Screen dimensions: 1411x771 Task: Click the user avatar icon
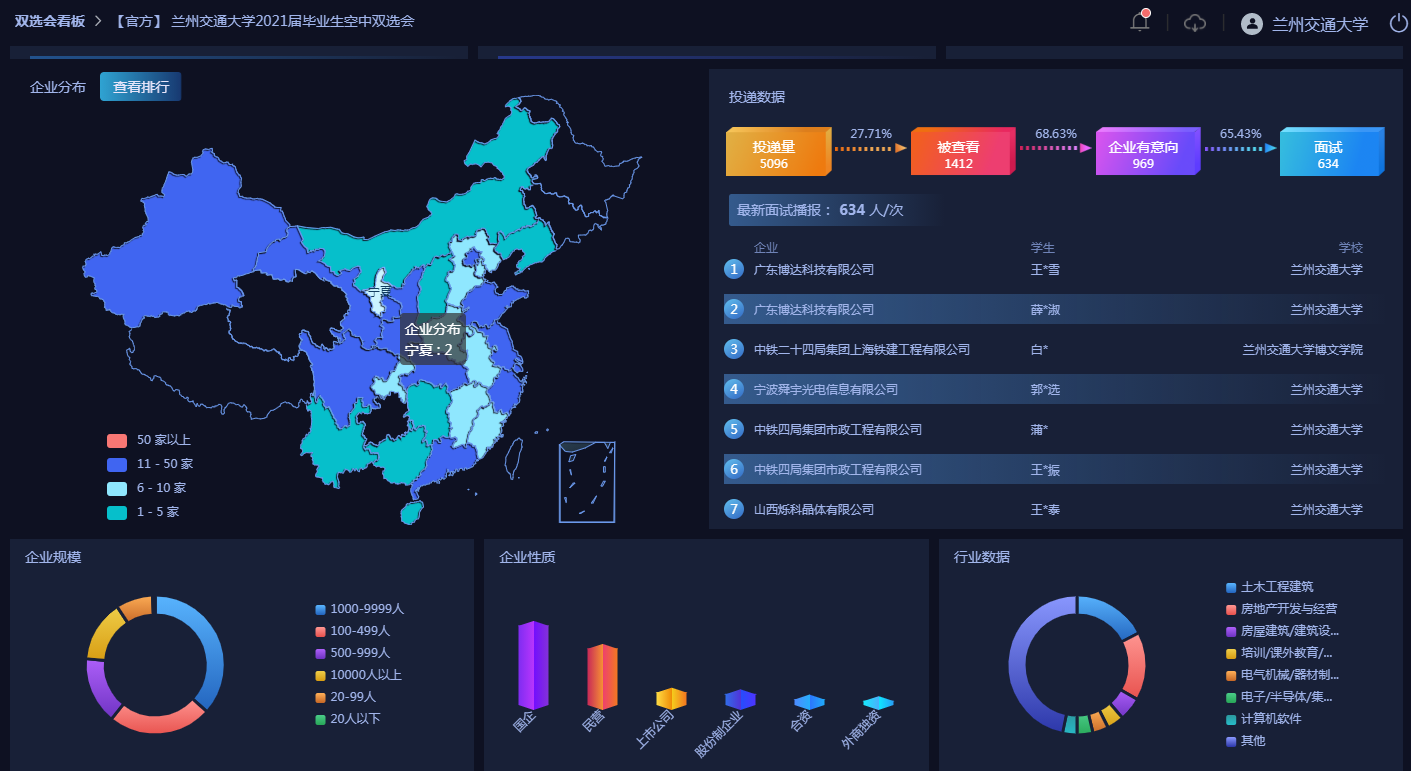point(1251,24)
